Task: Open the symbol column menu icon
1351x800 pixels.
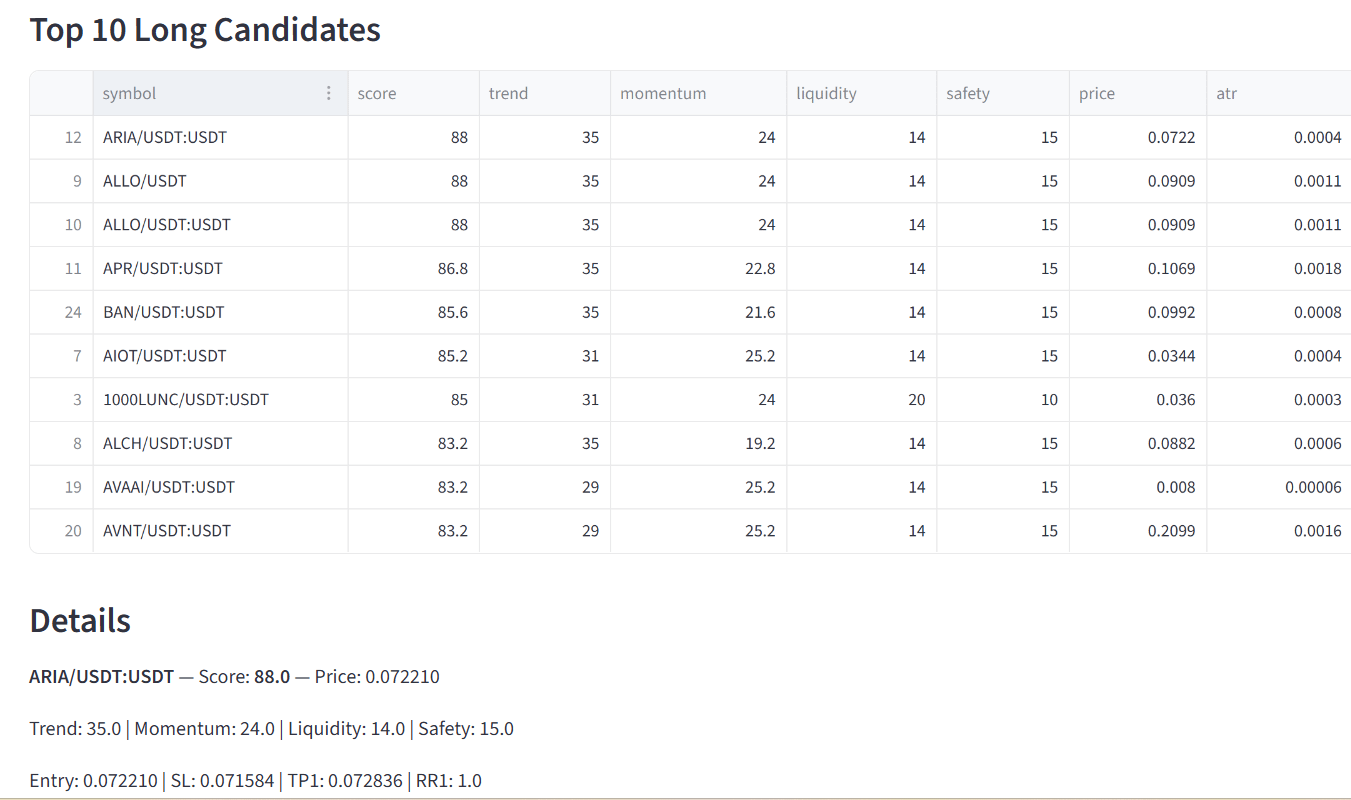Action: pyautogui.click(x=328, y=93)
